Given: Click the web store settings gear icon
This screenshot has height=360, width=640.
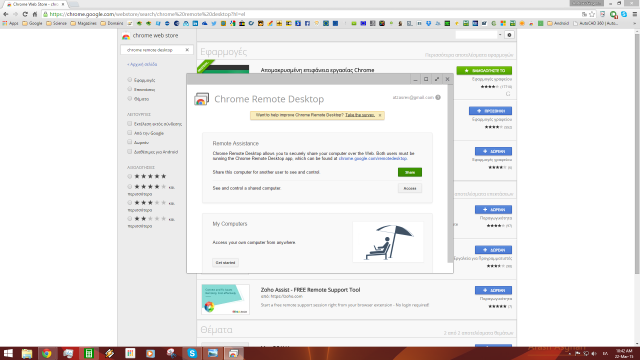Looking at the screenshot, I should click(509, 35).
